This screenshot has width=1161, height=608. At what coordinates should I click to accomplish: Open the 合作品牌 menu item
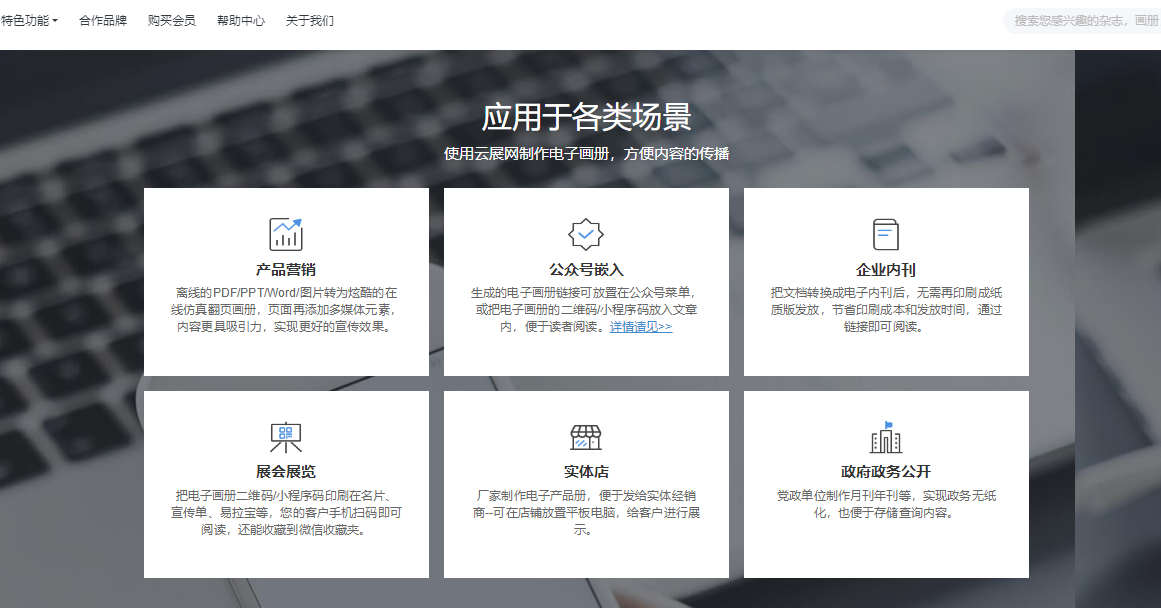(x=103, y=21)
